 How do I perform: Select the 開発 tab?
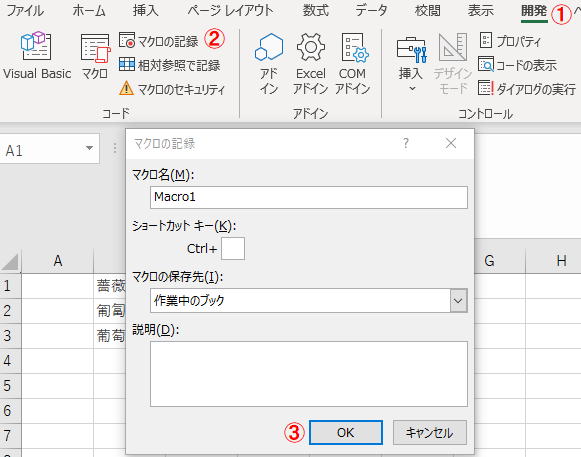pos(534,11)
